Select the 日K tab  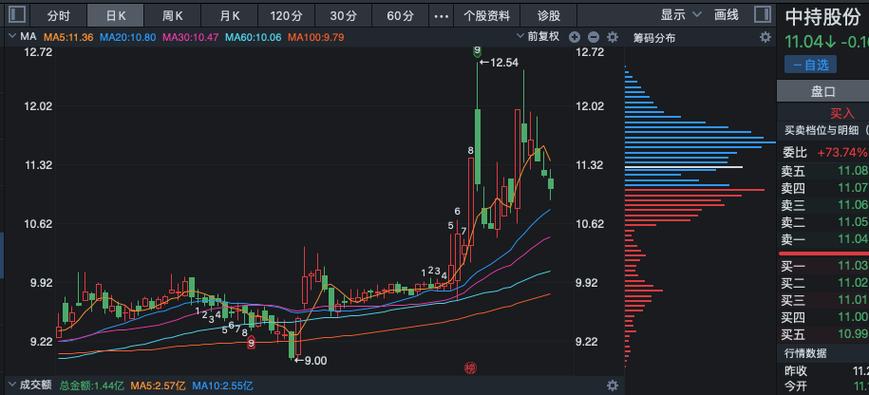point(116,16)
